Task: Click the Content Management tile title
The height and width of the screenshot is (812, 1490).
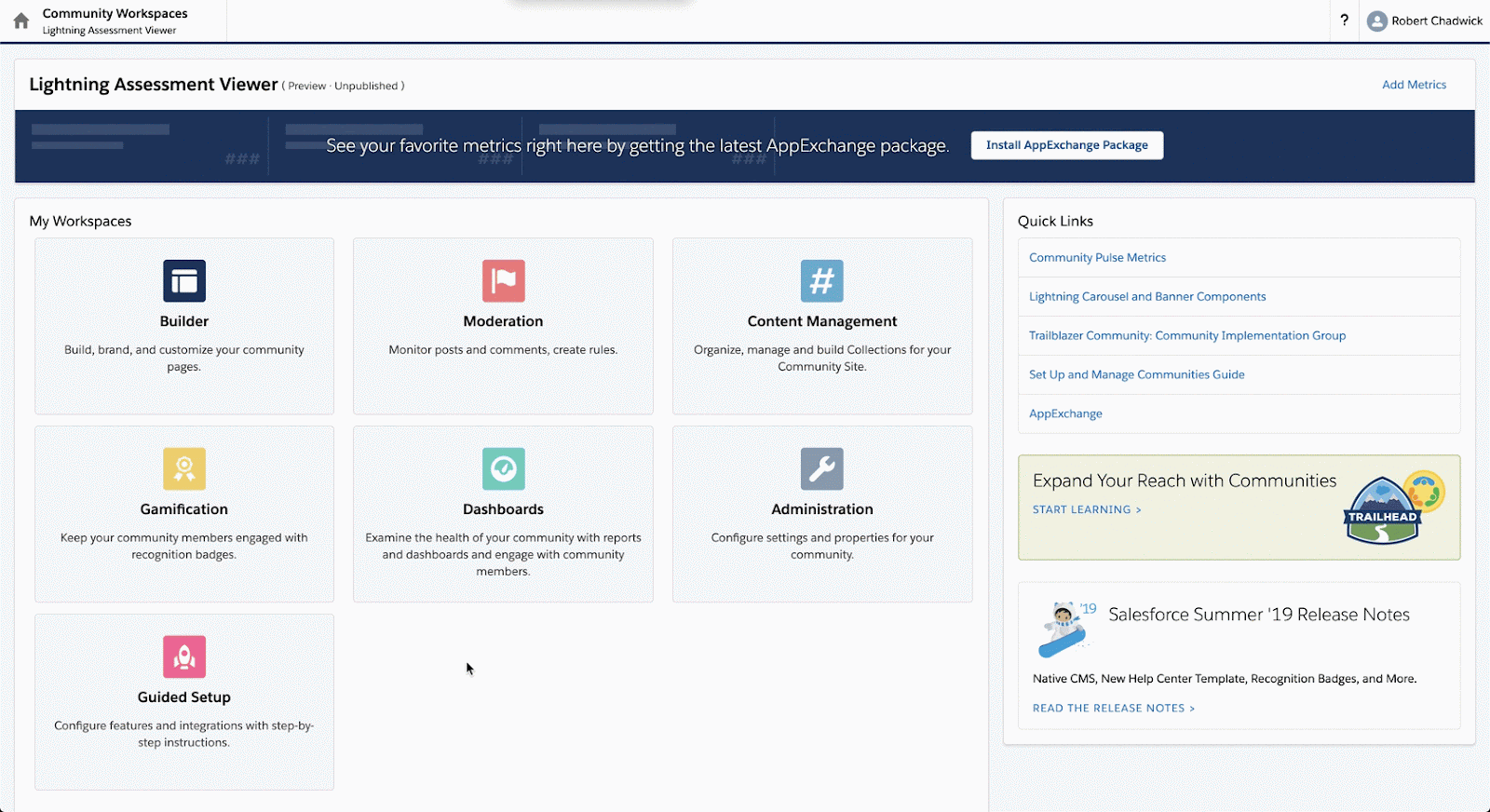Action: pos(822,321)
